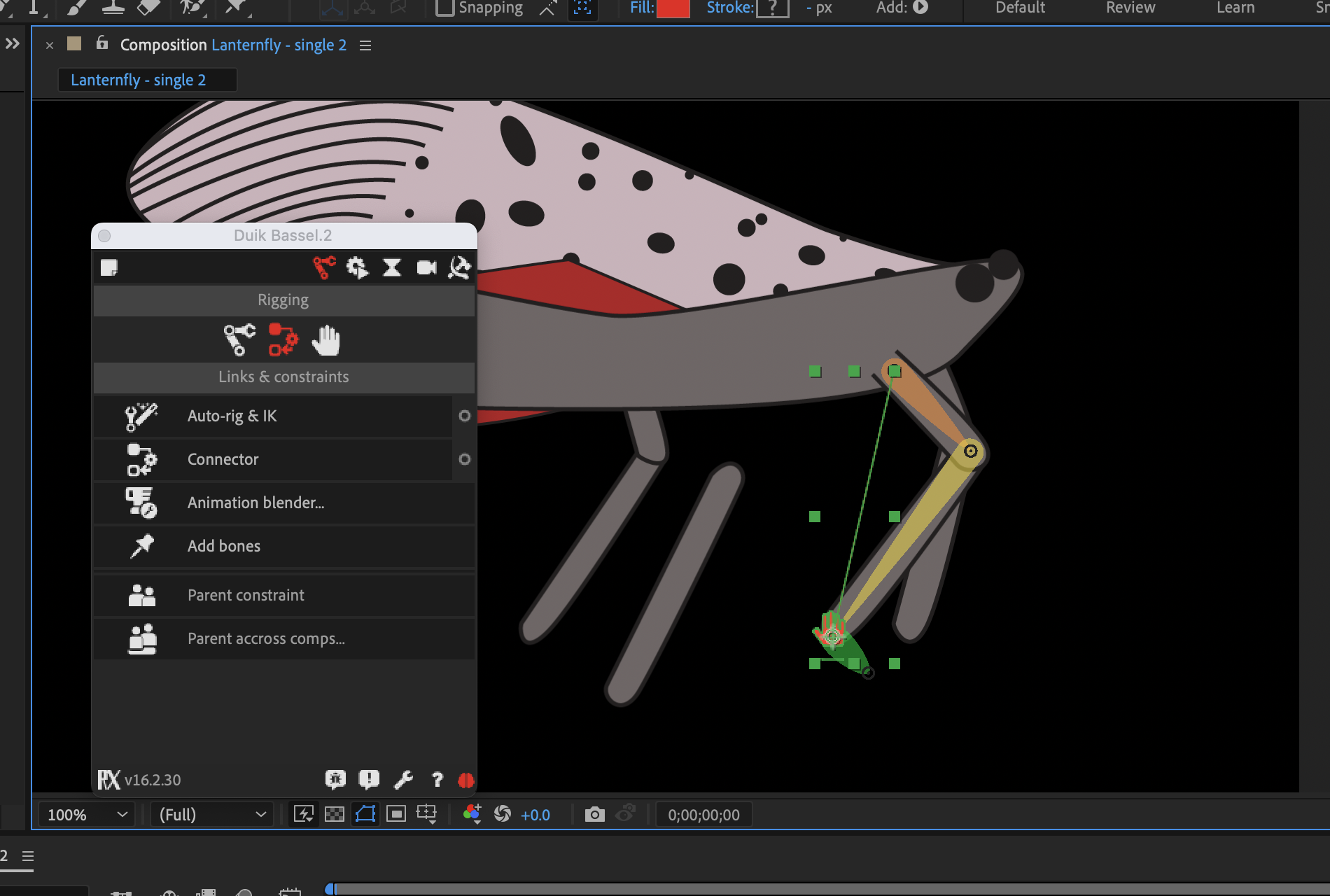Select the Lanternfly - single 2 tab
This screenshot has width=1330, height=896.
pos(139,80)
